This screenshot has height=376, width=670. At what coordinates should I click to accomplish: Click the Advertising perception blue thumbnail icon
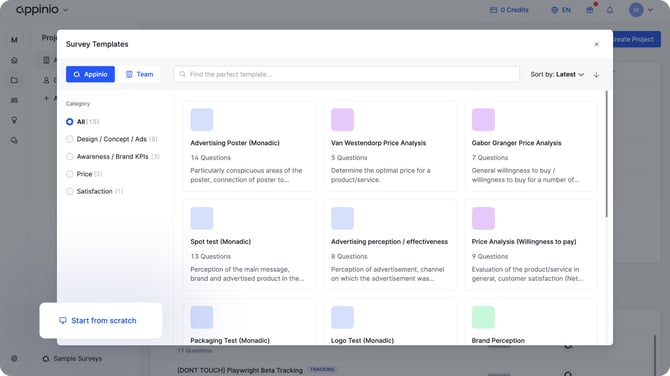pyautogui.click(x=342, y=218)
